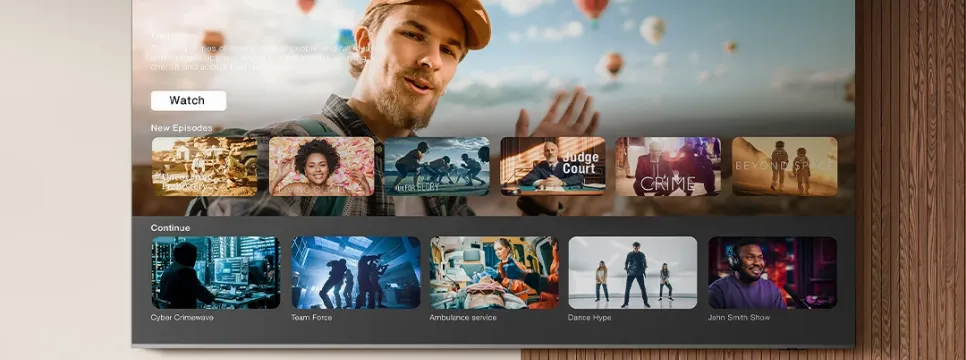This screenshot has height=360, width=966.
Task: Click the "Dance Hype" title text
Action: click(x=590, y=317)
